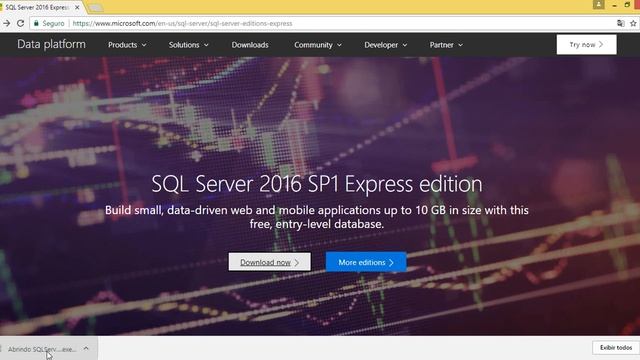Expand the Developer menu
The width and height of the screenshot is (640, 360).
point(385,45)
